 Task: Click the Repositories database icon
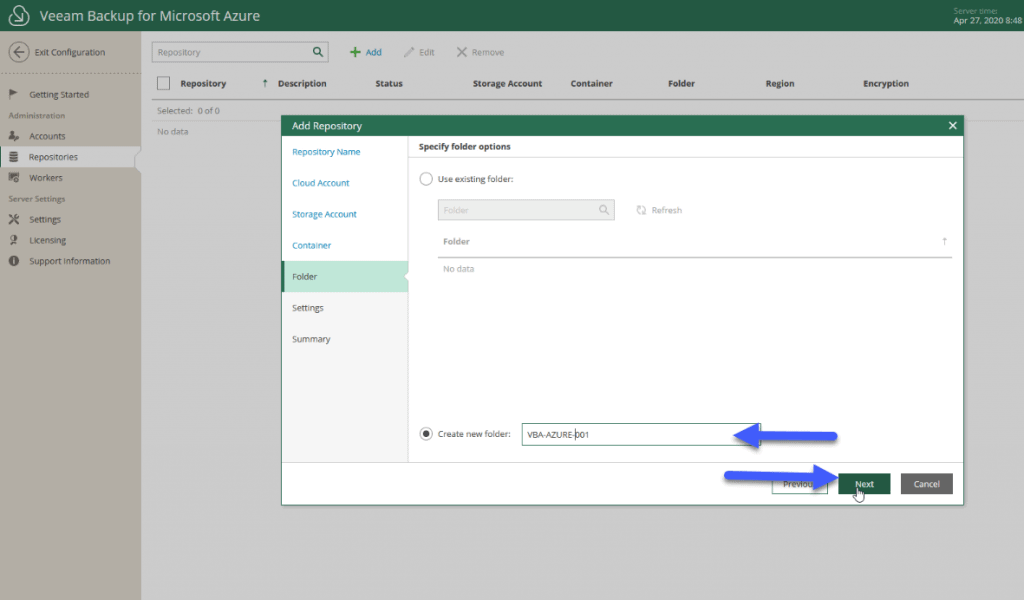[x=13, y=157]
